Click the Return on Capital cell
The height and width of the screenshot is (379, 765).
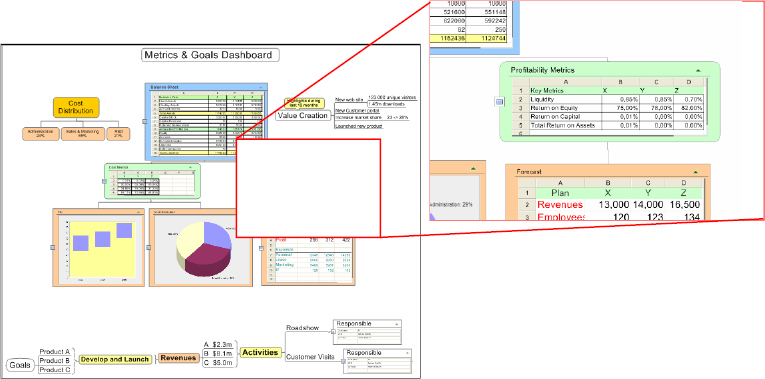564,117
